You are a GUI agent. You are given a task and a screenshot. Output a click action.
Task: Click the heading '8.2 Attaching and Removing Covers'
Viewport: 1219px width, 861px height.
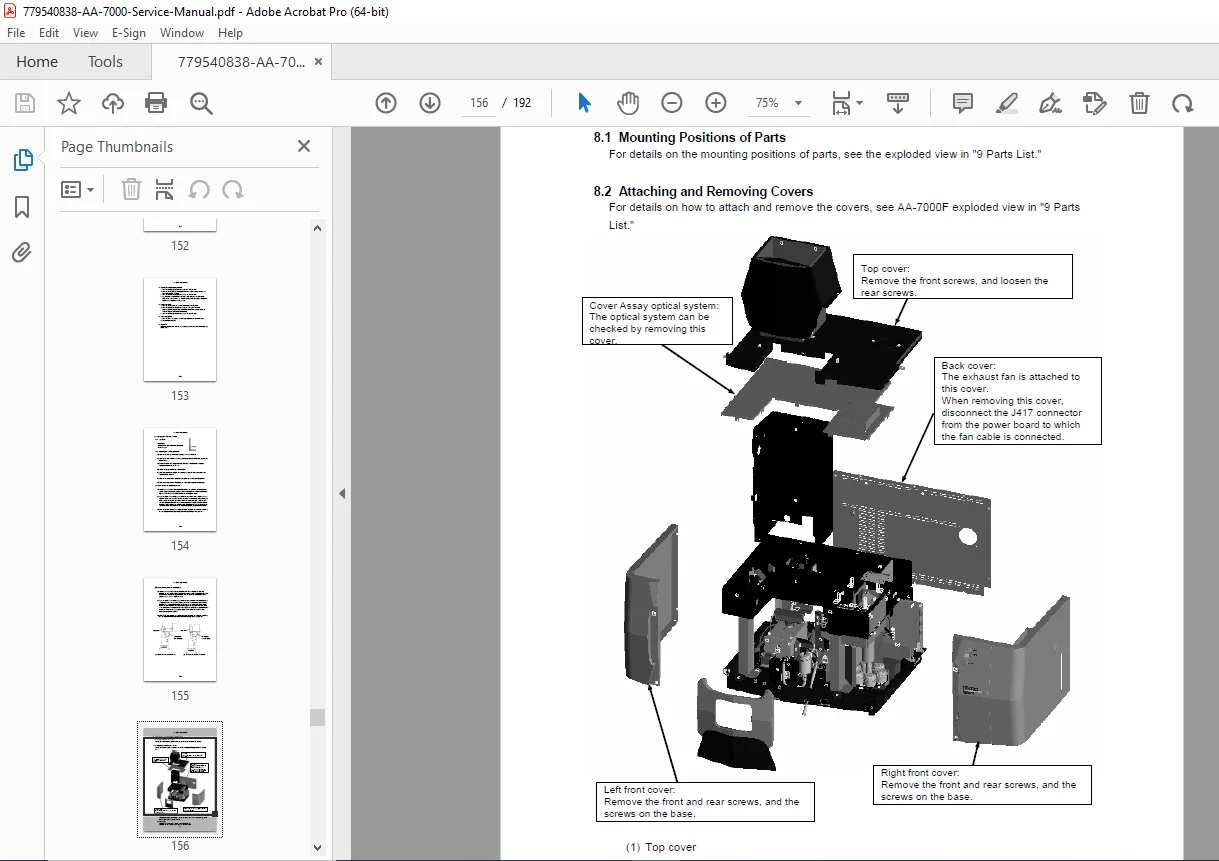click(703, 191)
